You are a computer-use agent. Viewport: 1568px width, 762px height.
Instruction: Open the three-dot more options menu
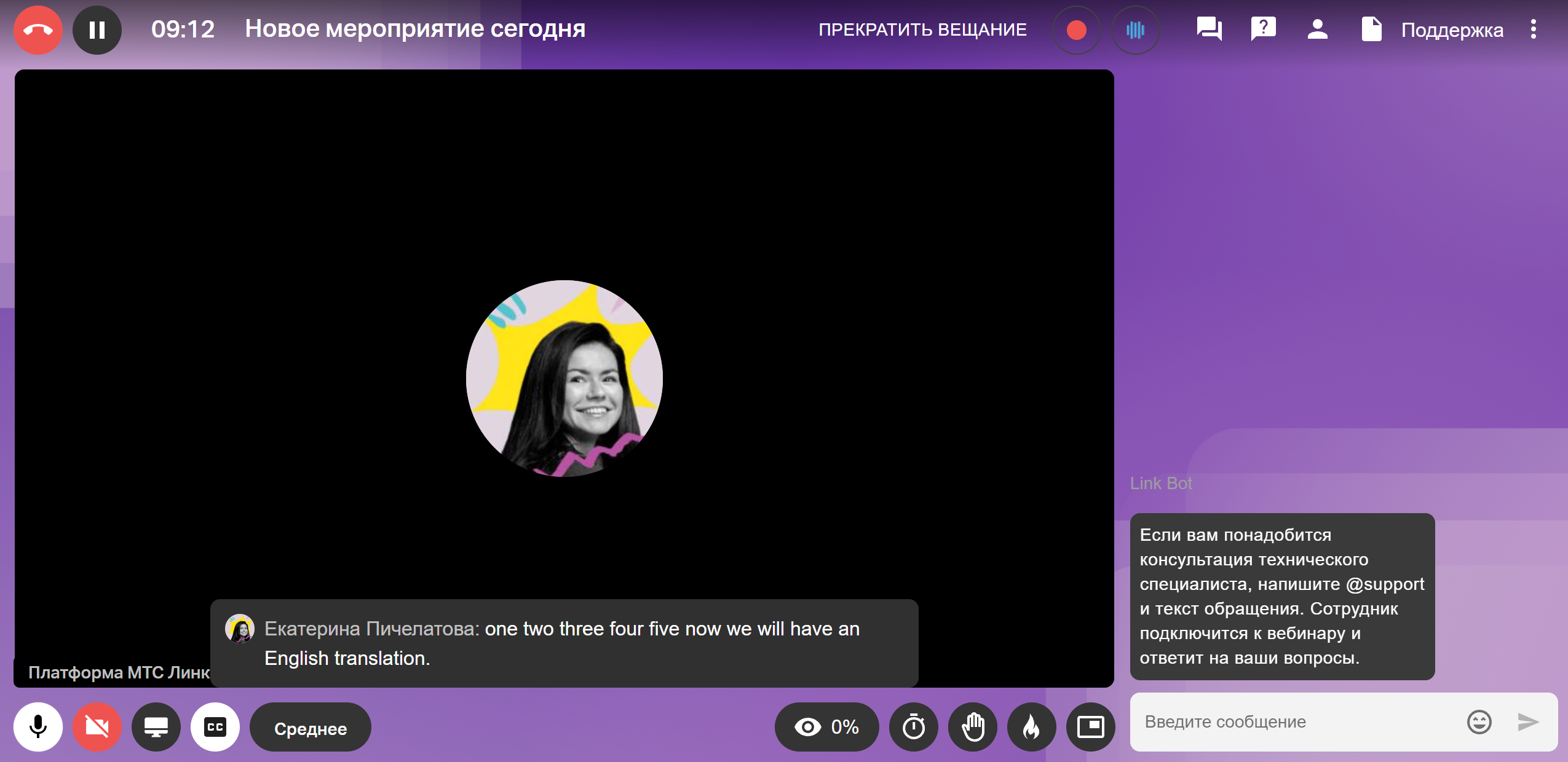coord(1533,29)
